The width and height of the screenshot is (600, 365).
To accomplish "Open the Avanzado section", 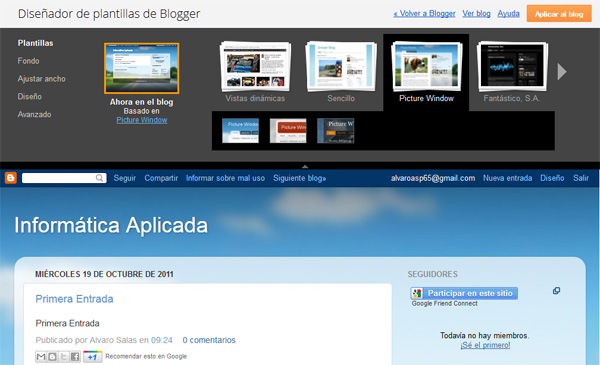I will tap(34, 114).
